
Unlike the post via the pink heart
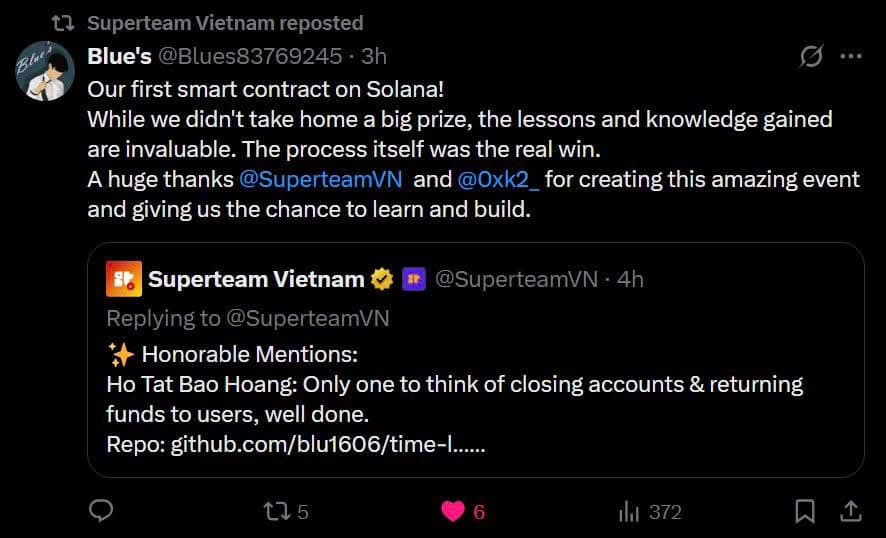[453, 511]
